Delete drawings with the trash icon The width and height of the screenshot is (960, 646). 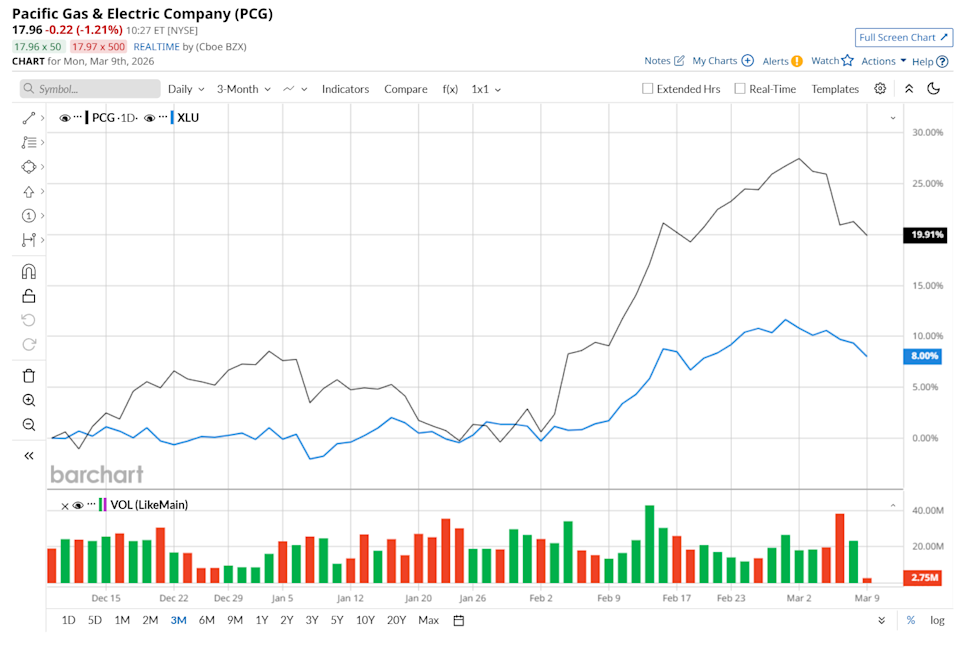click(x=28, y=376)
